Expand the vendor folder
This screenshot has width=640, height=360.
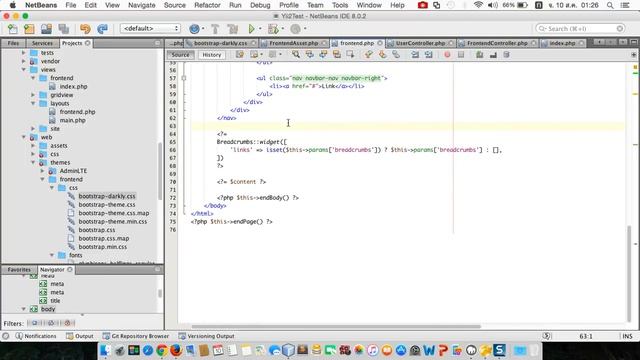24,61
